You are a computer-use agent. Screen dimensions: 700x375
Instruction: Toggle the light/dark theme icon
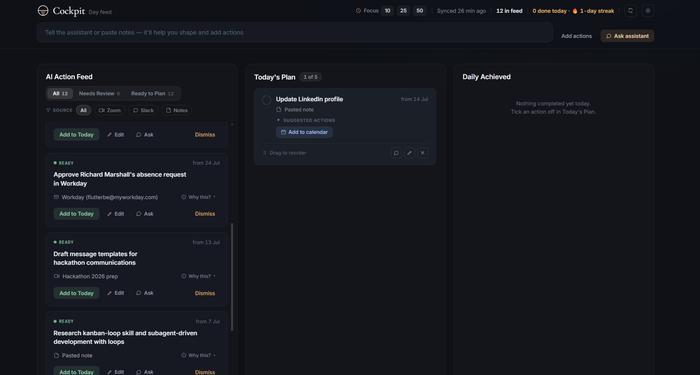648,11
